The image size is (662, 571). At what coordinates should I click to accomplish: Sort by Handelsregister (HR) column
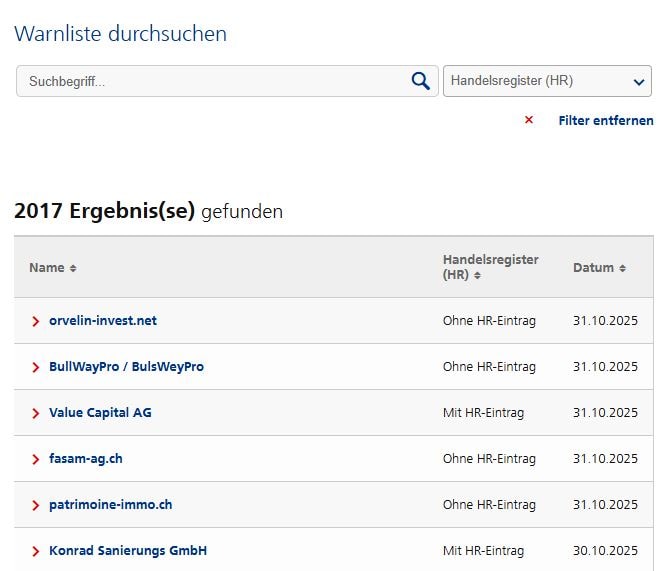click(x=490, y=267)
